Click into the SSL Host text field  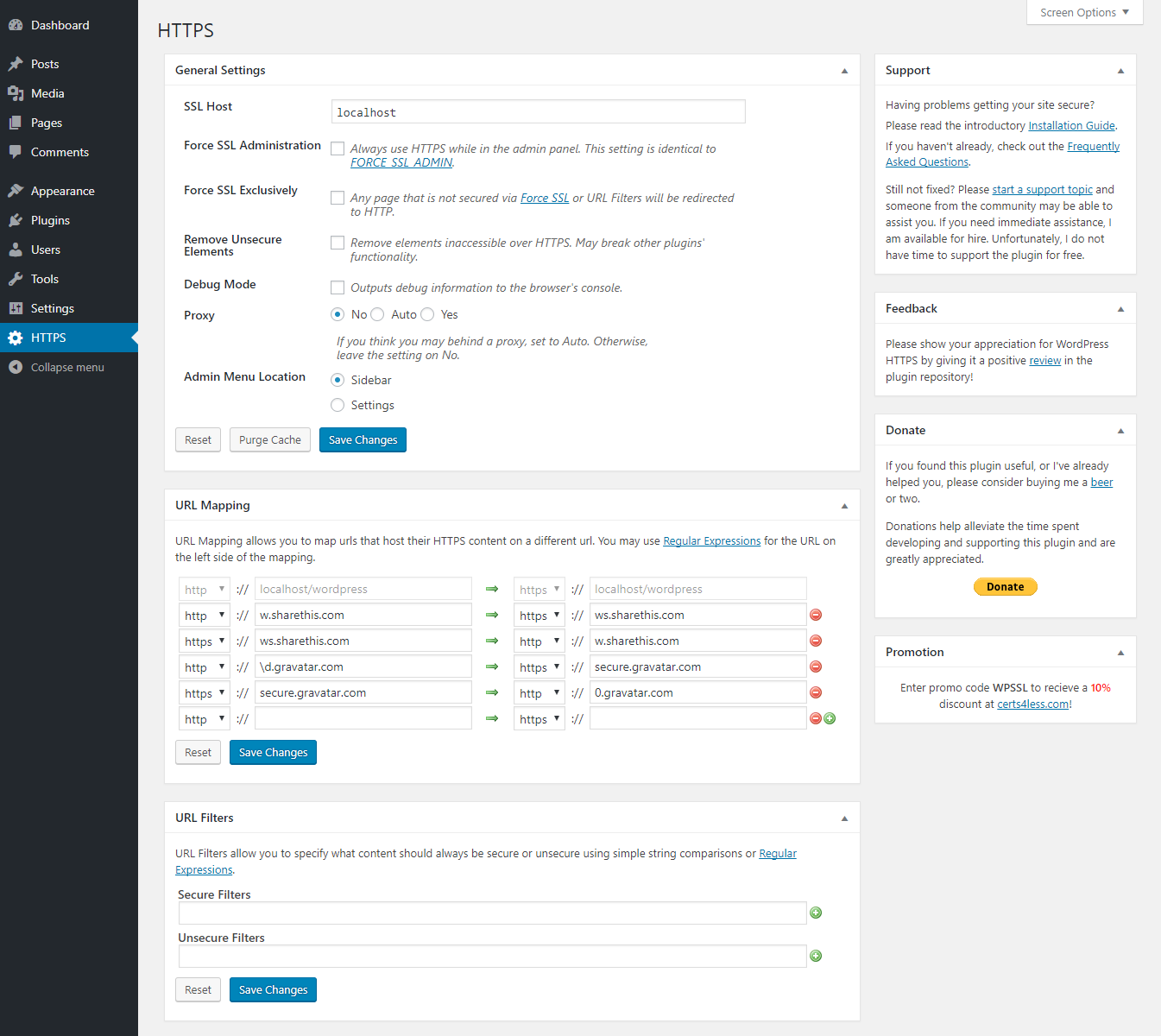click(538, 112)
